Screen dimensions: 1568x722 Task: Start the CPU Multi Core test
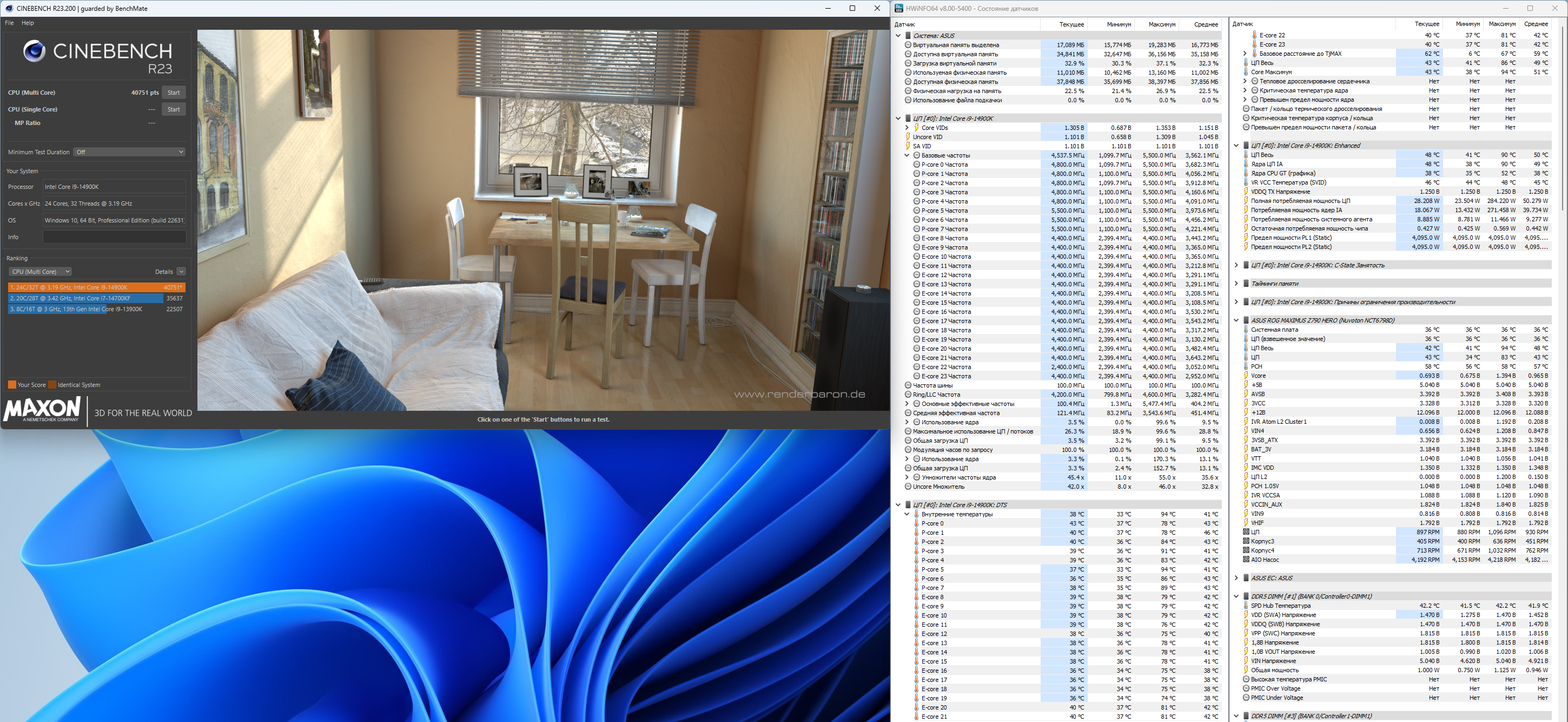coord(174,93)
